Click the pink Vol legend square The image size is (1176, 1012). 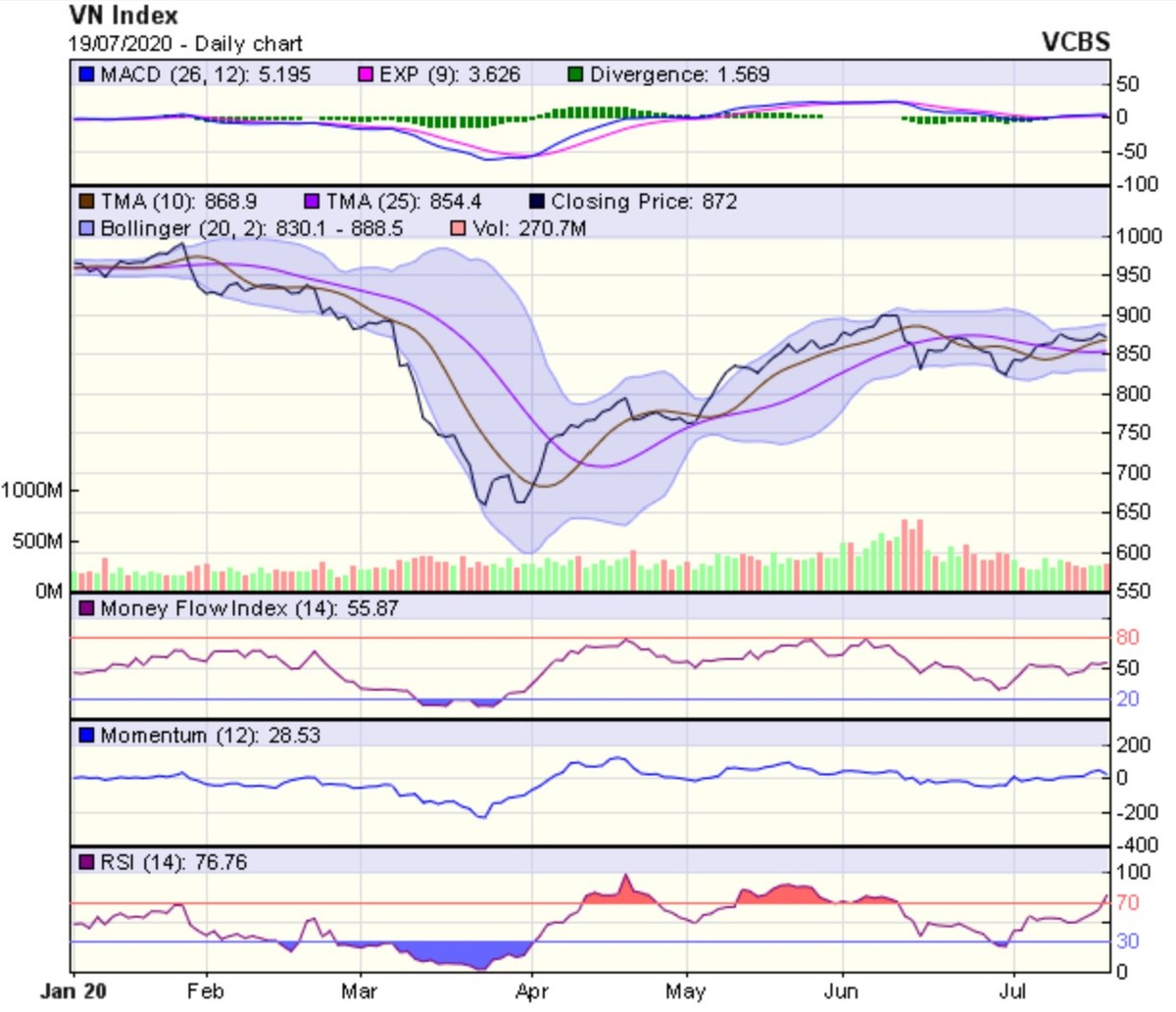pos(459,229)
